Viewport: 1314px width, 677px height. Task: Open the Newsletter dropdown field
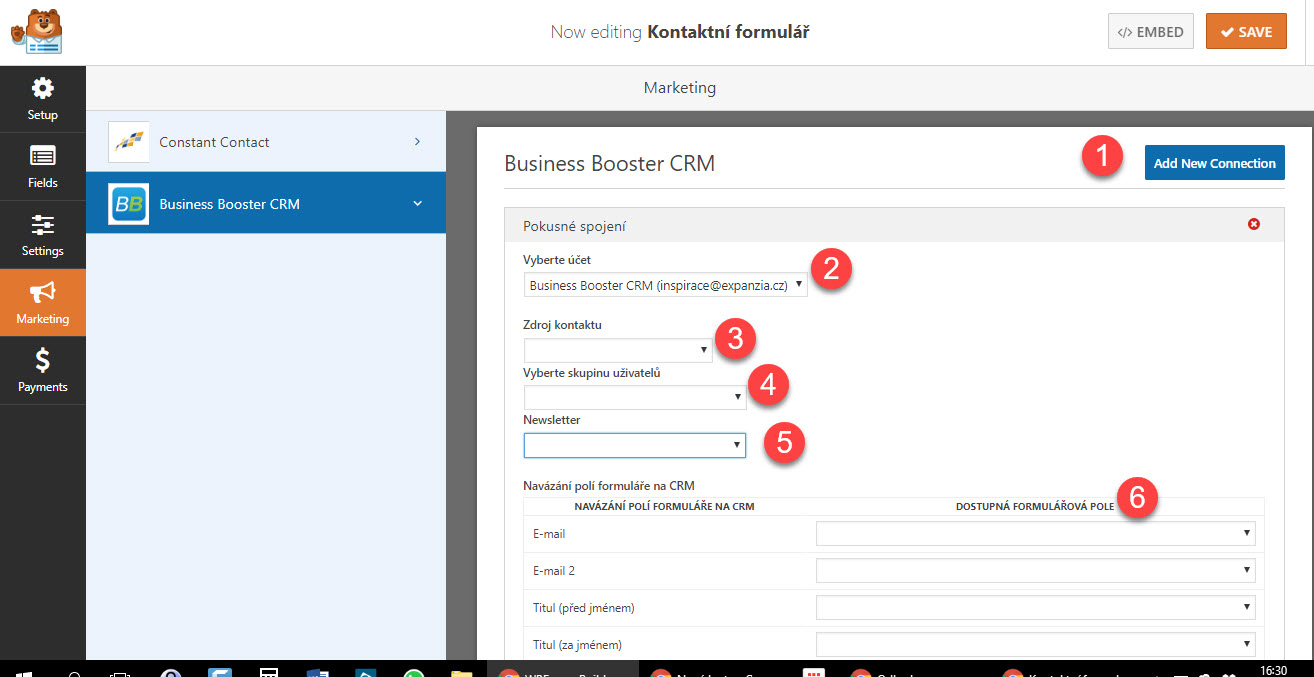click(635, 445)
